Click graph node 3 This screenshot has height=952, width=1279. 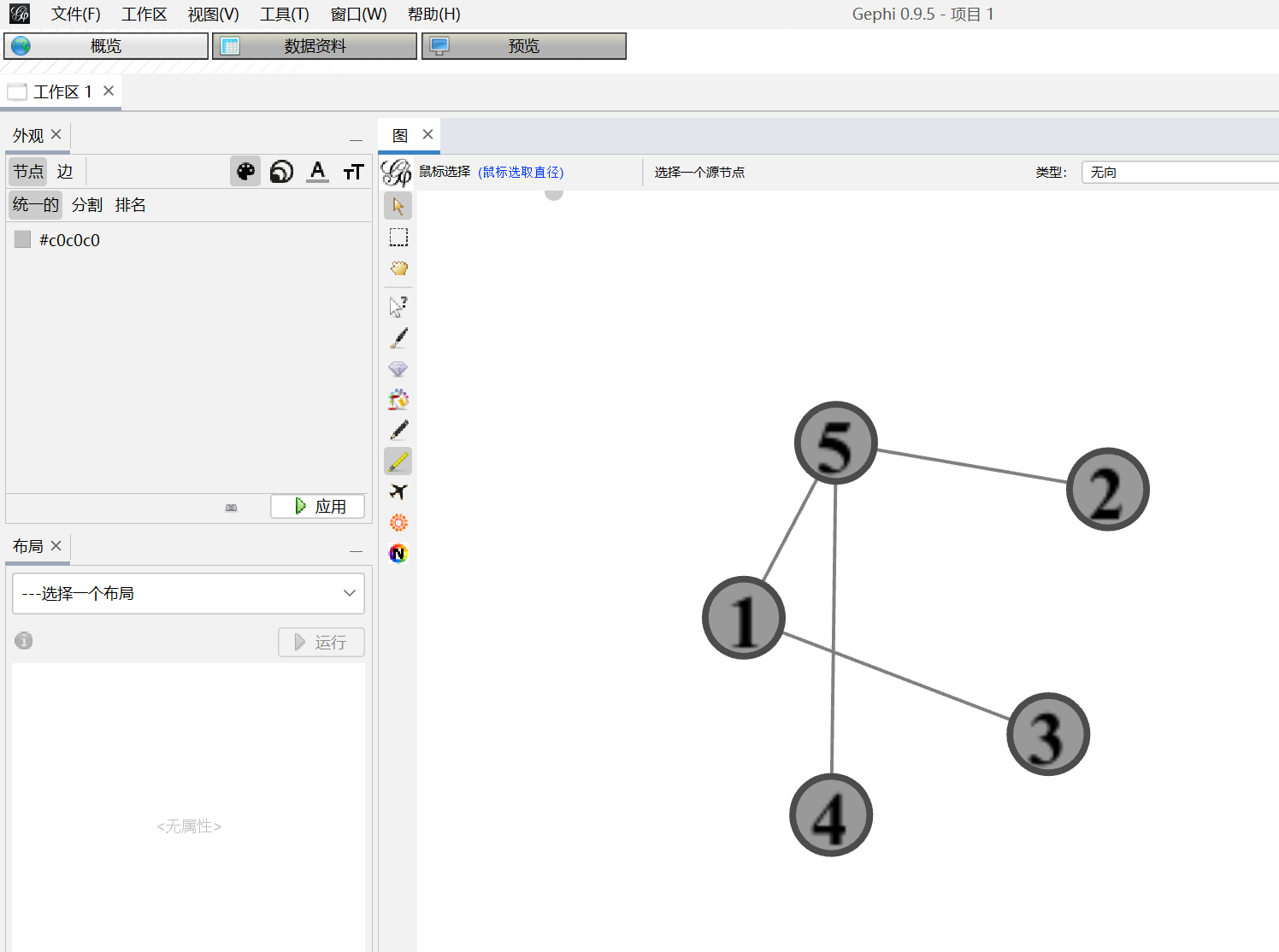coord(1047,734)
